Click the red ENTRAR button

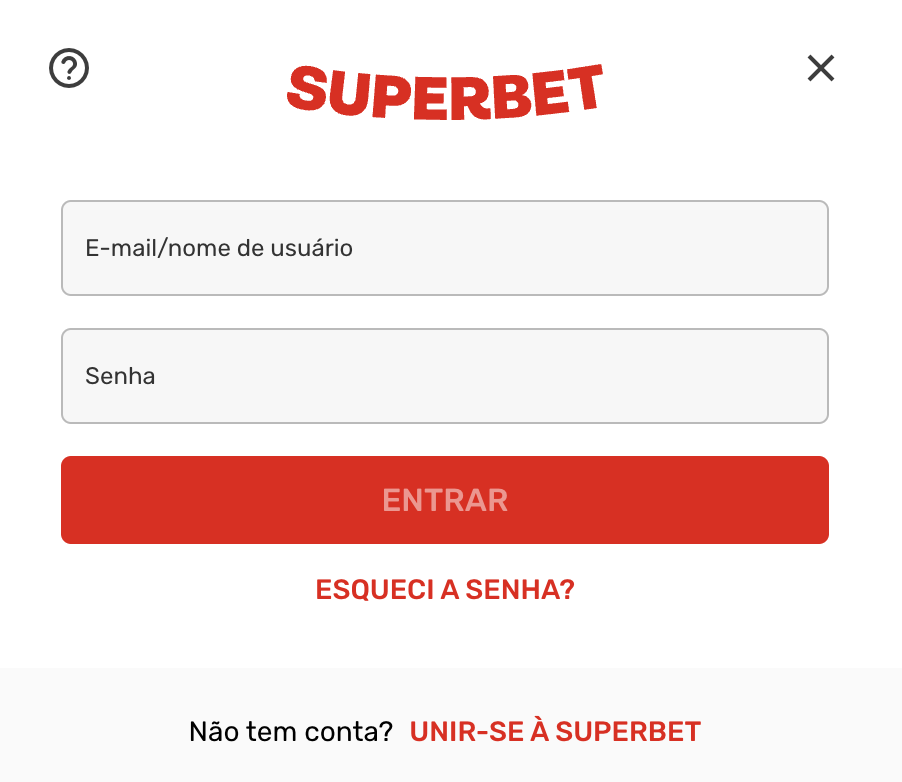(445, 500)
